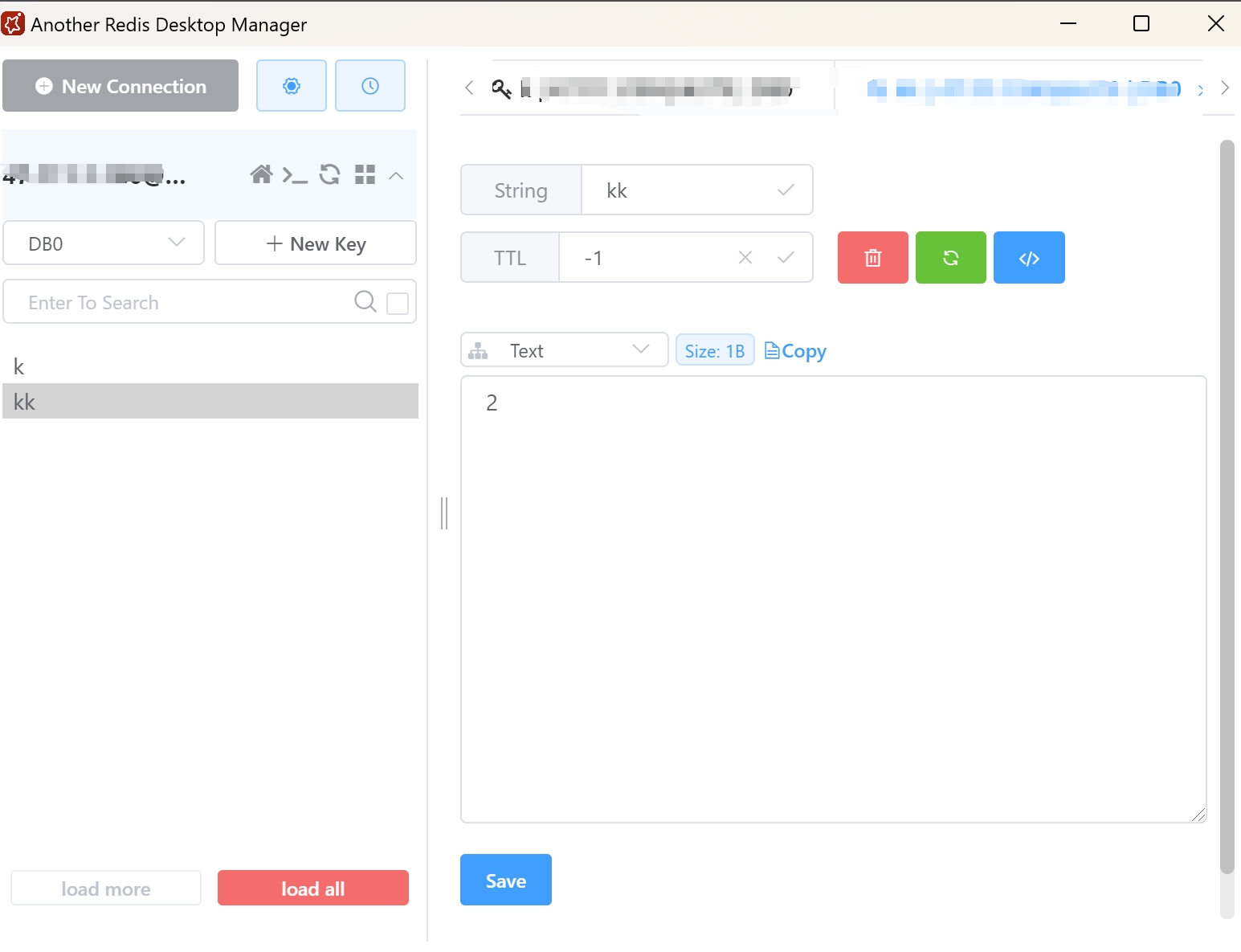
Task: Refresh key with green button
Action: 951,258
